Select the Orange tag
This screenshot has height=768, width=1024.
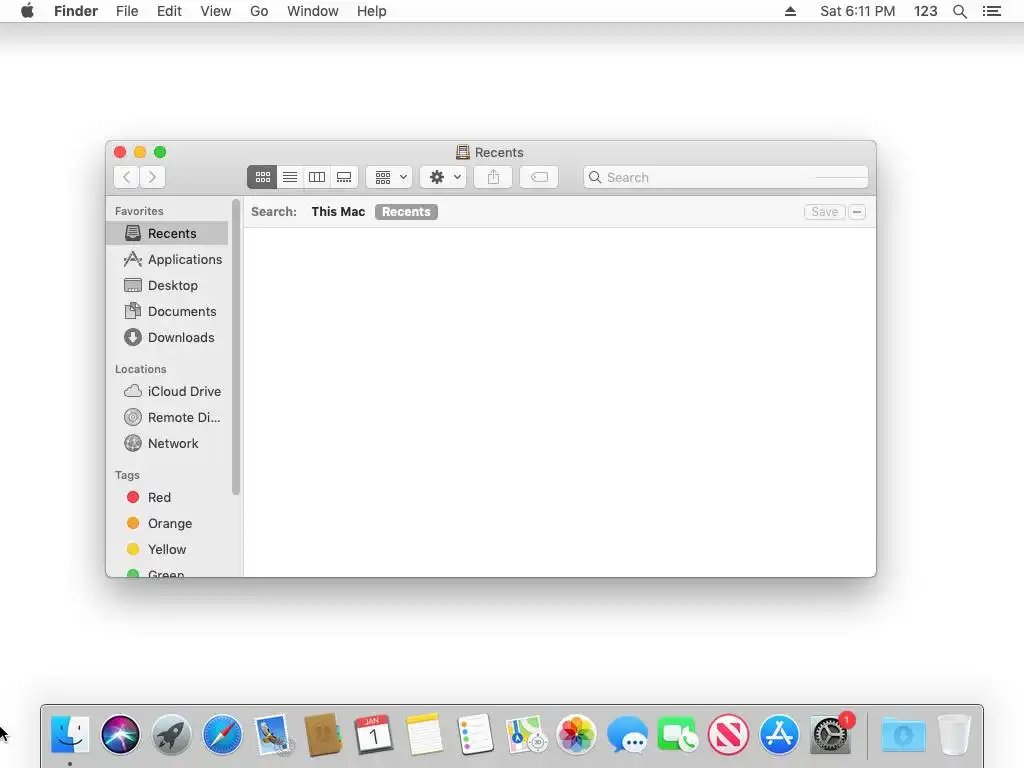click(167, 523)
